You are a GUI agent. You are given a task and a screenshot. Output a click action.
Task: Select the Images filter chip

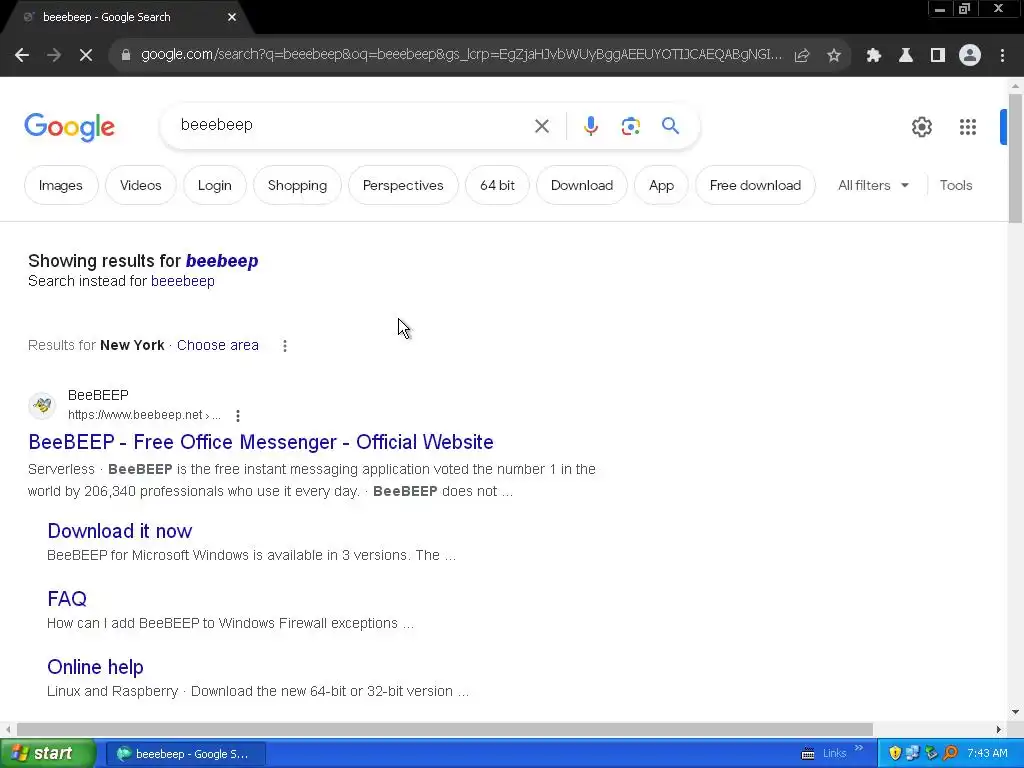[61, 185]
